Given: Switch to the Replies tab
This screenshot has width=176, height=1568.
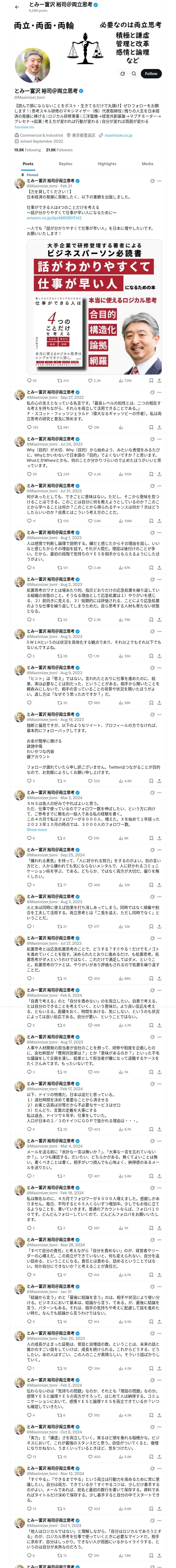Looking at the screenshot, I should (x=65, y=164).
